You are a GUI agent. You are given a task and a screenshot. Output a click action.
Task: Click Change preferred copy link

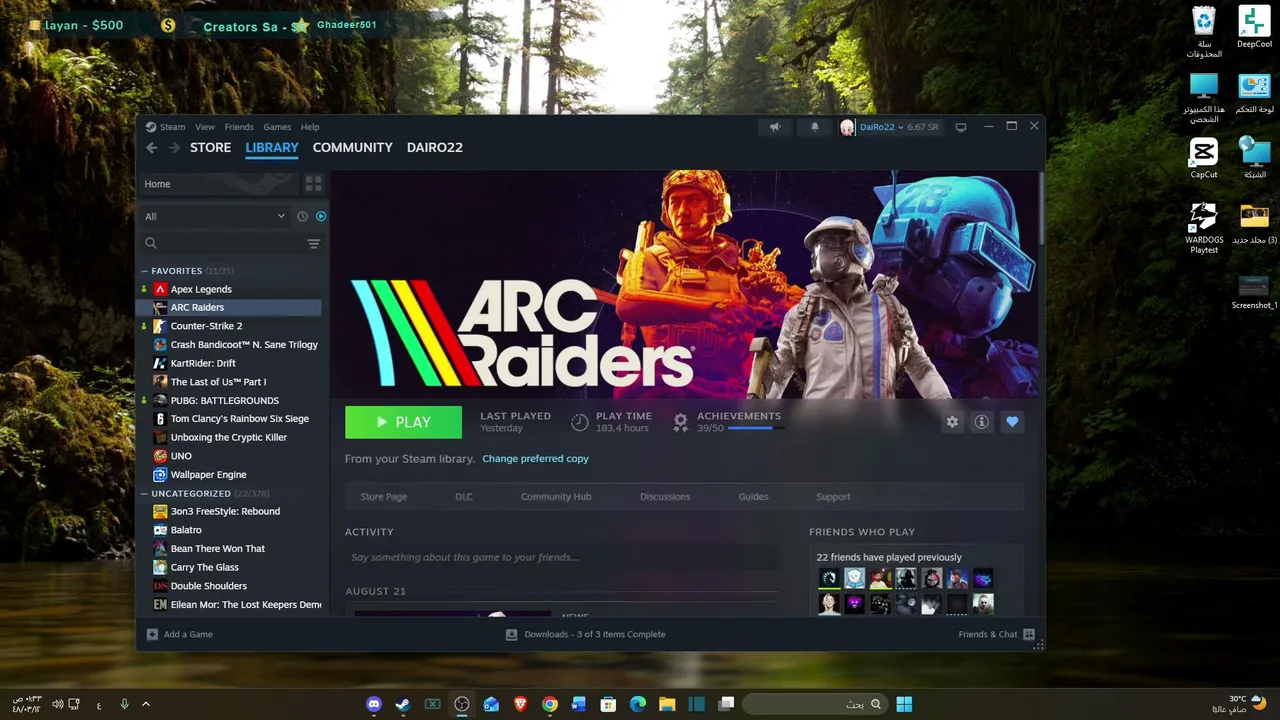(x=535, y=458)
